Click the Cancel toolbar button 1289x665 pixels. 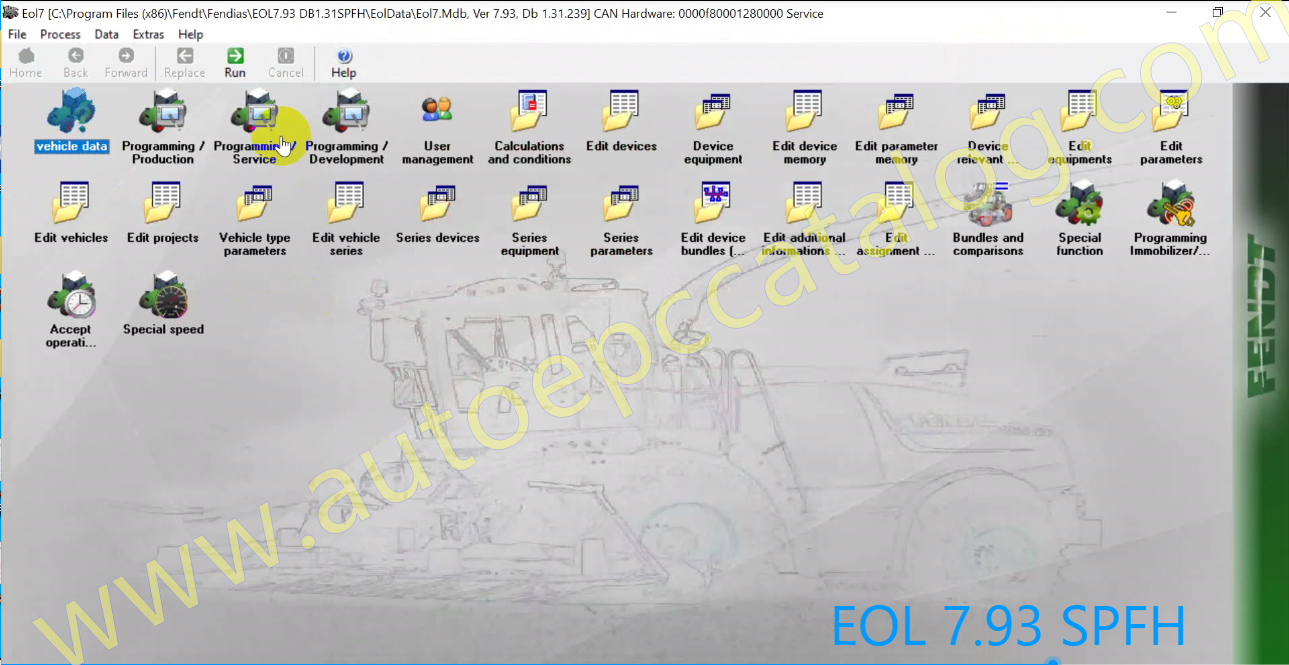point(286,63)
